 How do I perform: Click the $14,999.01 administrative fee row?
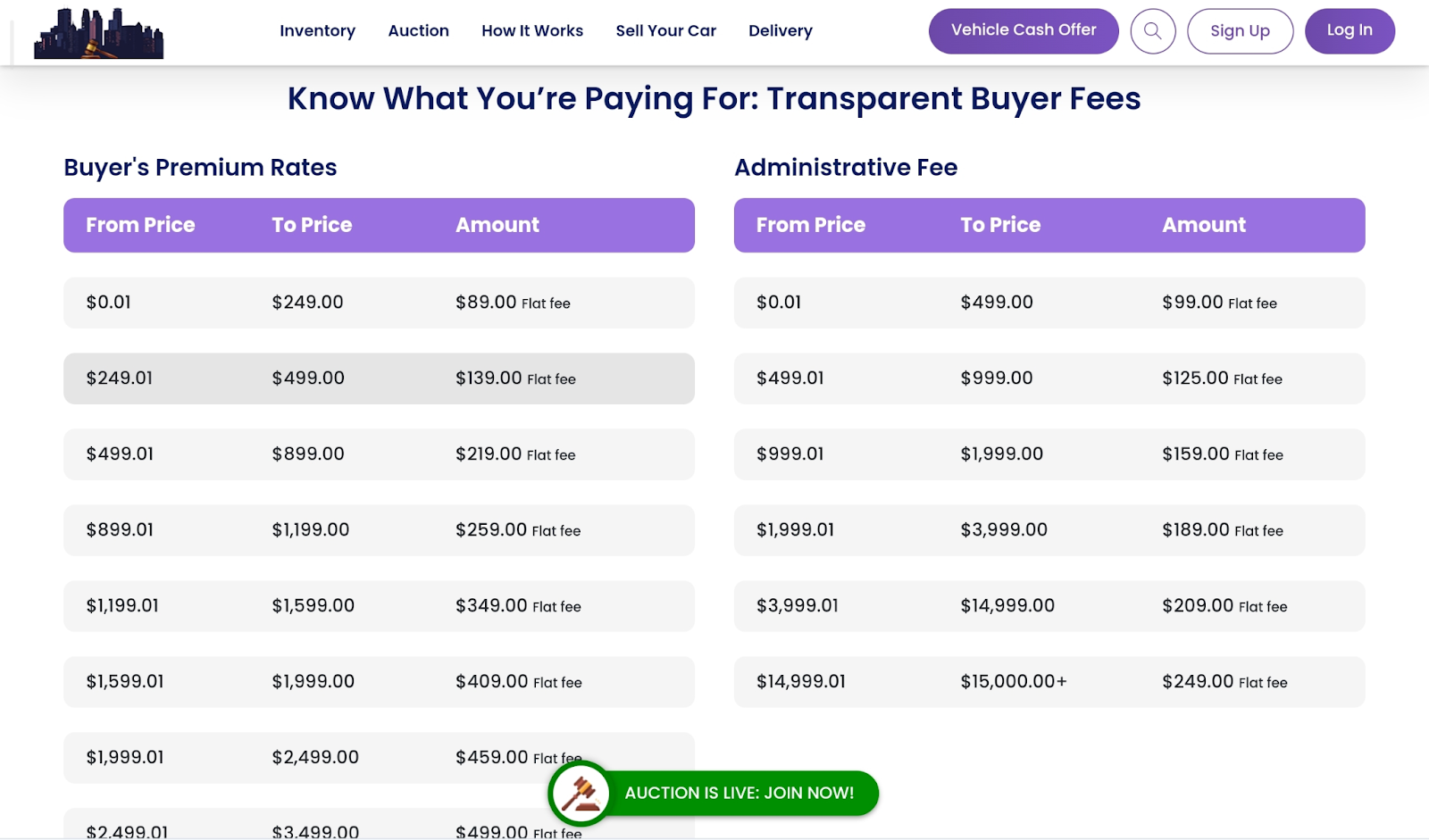(x=1049, y=682)
